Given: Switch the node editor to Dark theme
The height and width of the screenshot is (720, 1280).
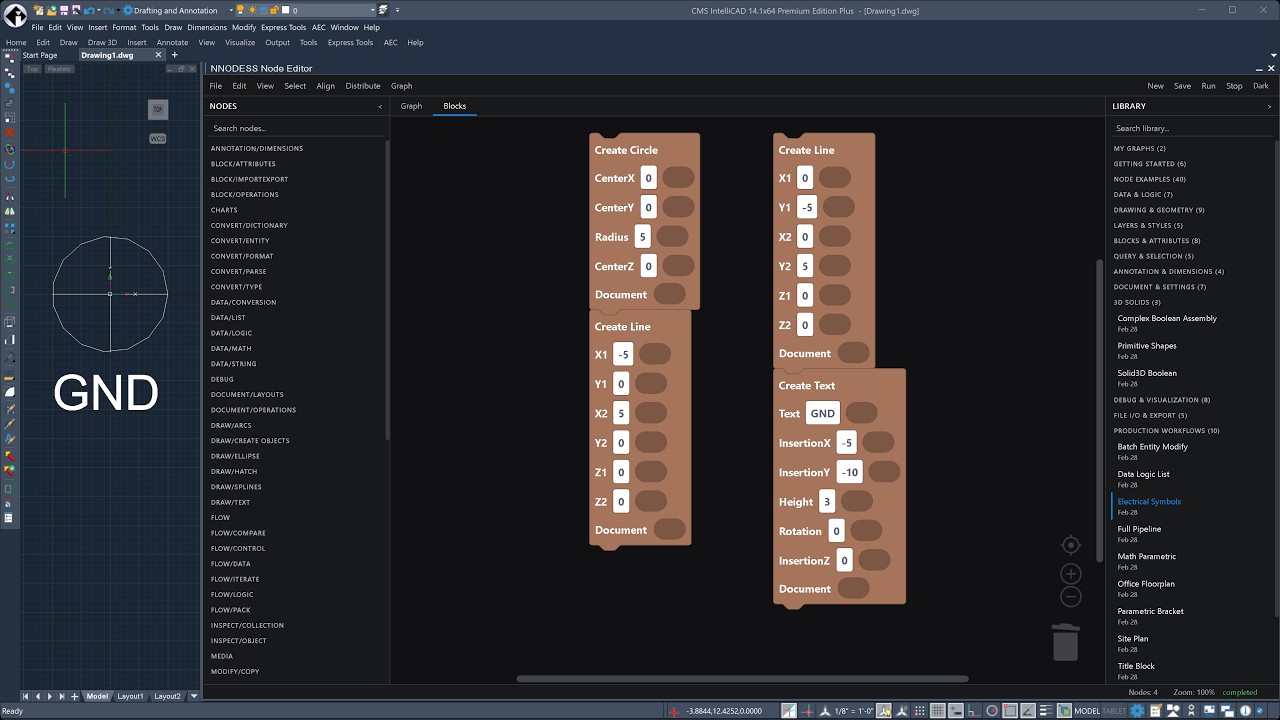Looking at the screenshot, I should coord(1260,86).
